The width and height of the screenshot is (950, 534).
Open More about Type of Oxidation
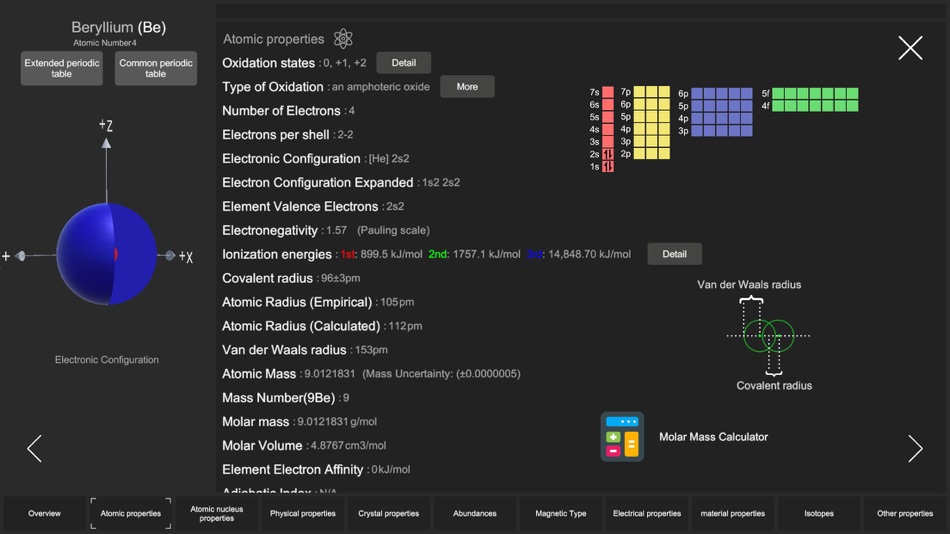[467, 87]
